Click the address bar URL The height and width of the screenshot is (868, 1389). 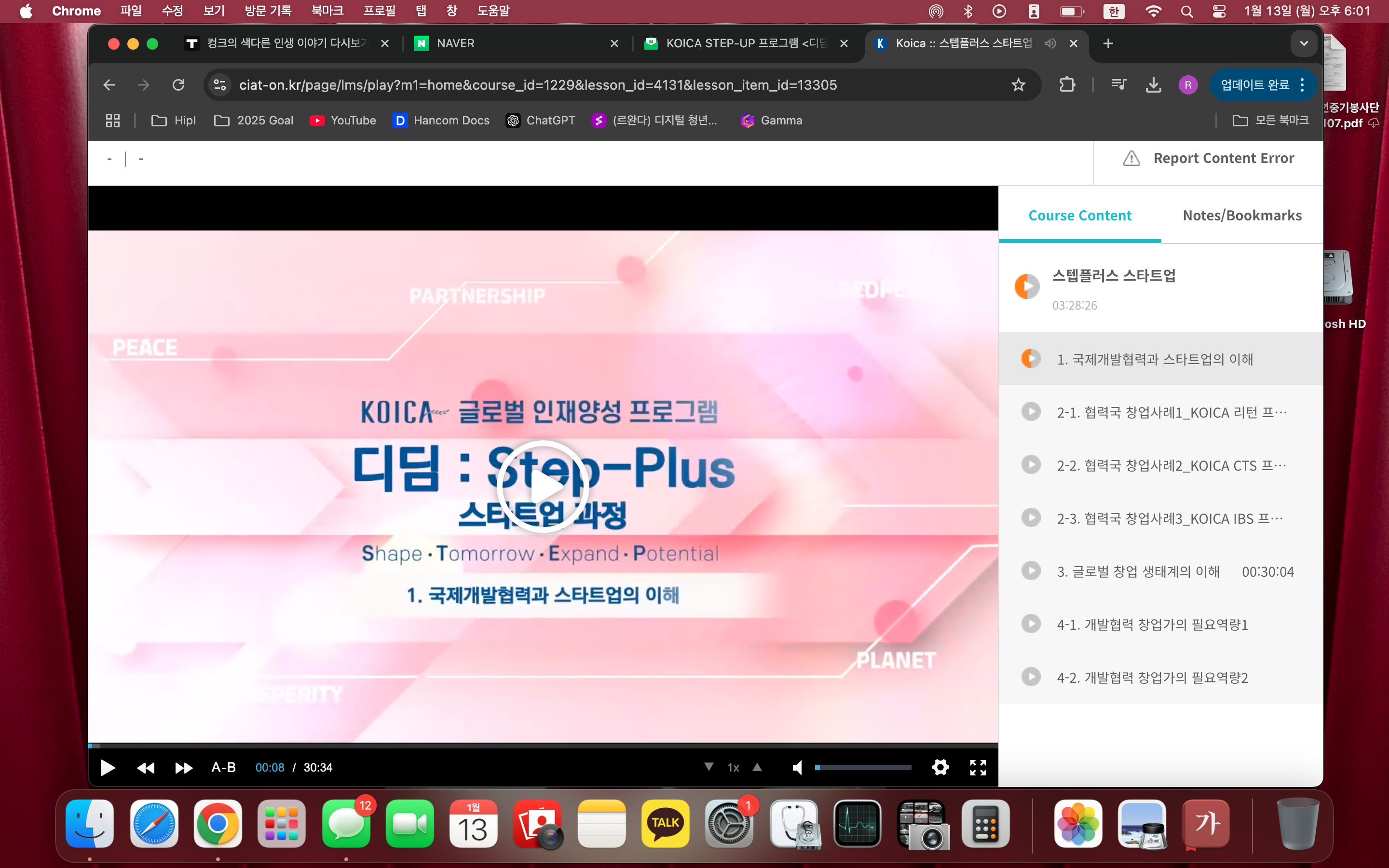(538, 85)
